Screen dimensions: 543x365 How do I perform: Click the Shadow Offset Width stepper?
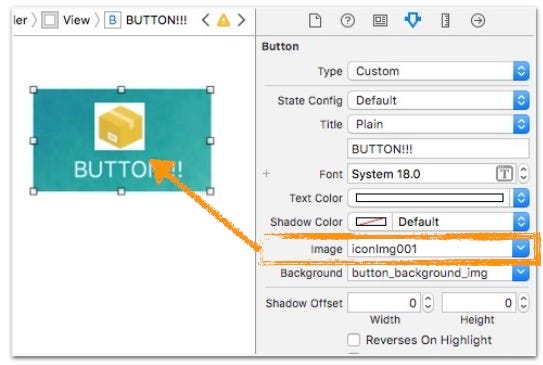pyautogui.click(x=428, y=303)
